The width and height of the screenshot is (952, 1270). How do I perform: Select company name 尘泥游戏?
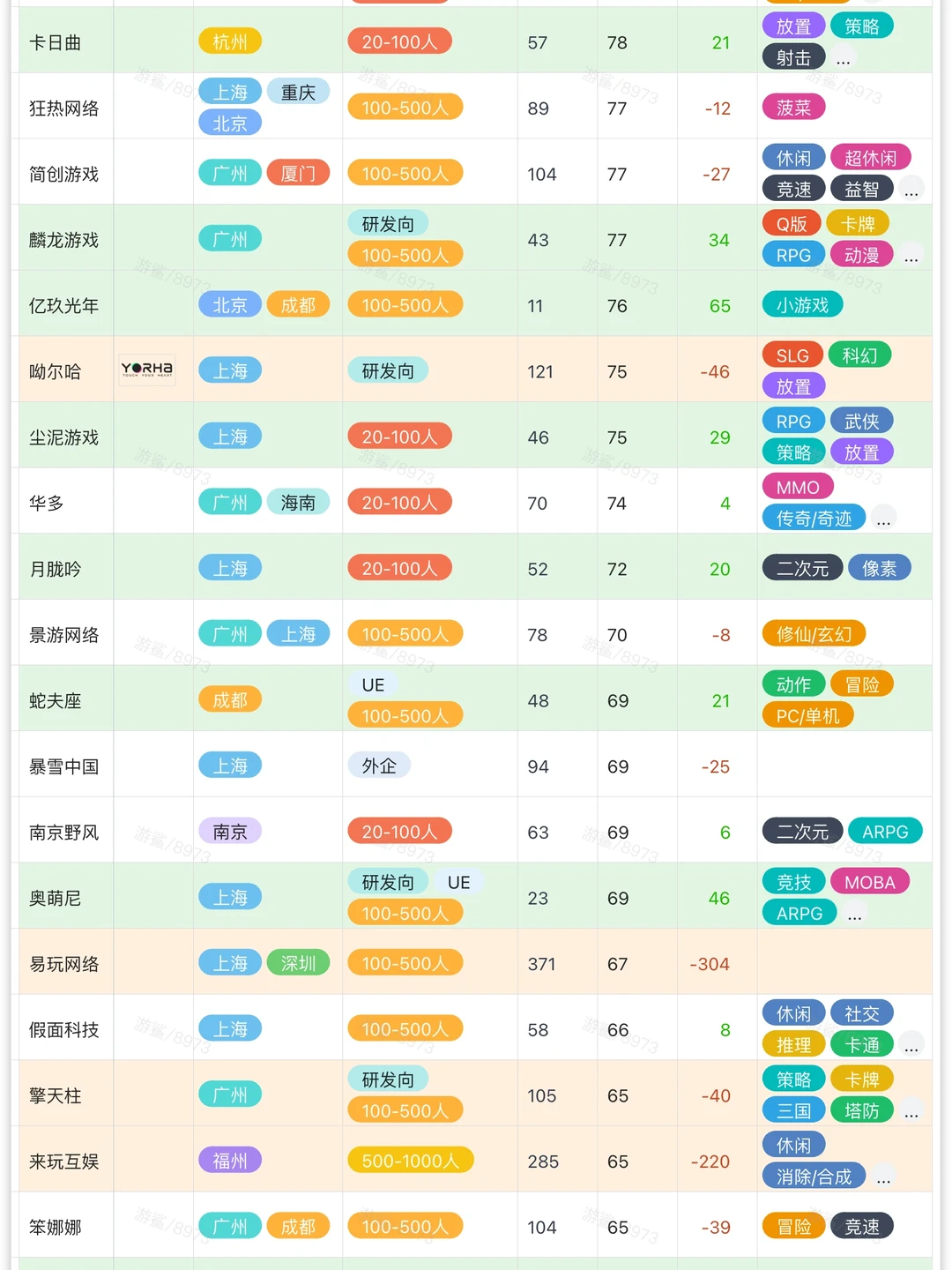[x=63, y=437]
